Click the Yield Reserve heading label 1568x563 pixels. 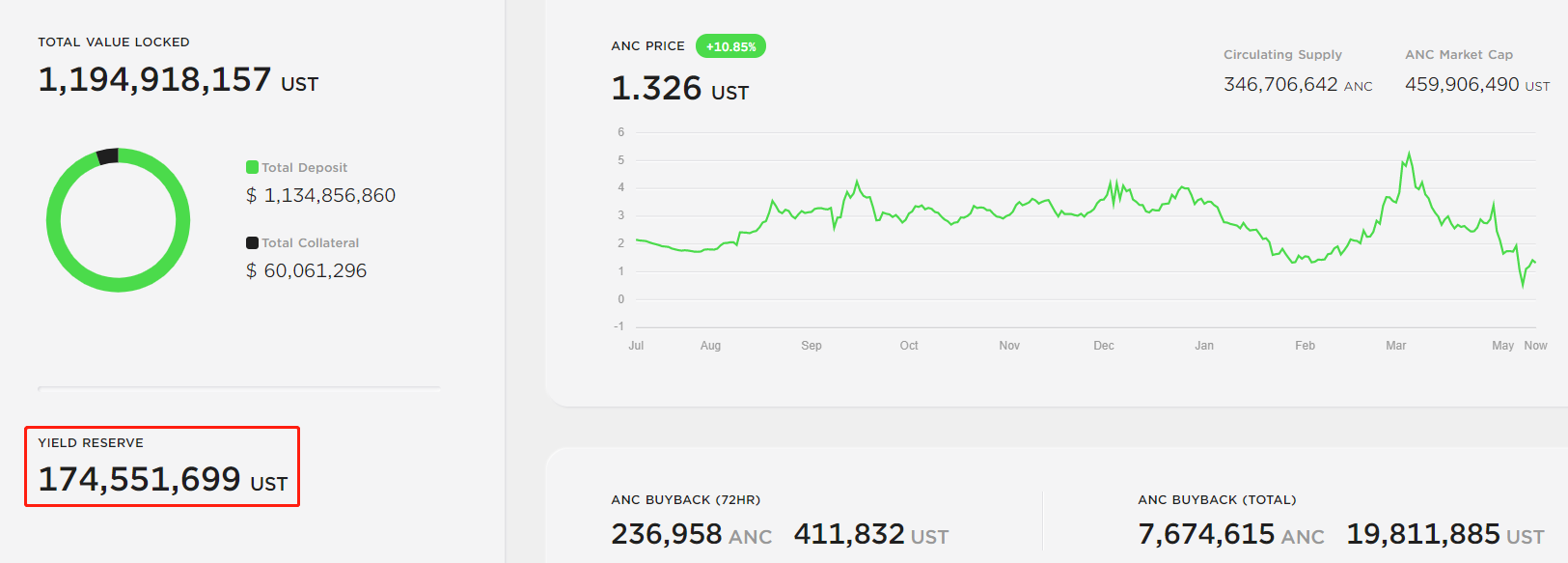[x=91, y=443]
